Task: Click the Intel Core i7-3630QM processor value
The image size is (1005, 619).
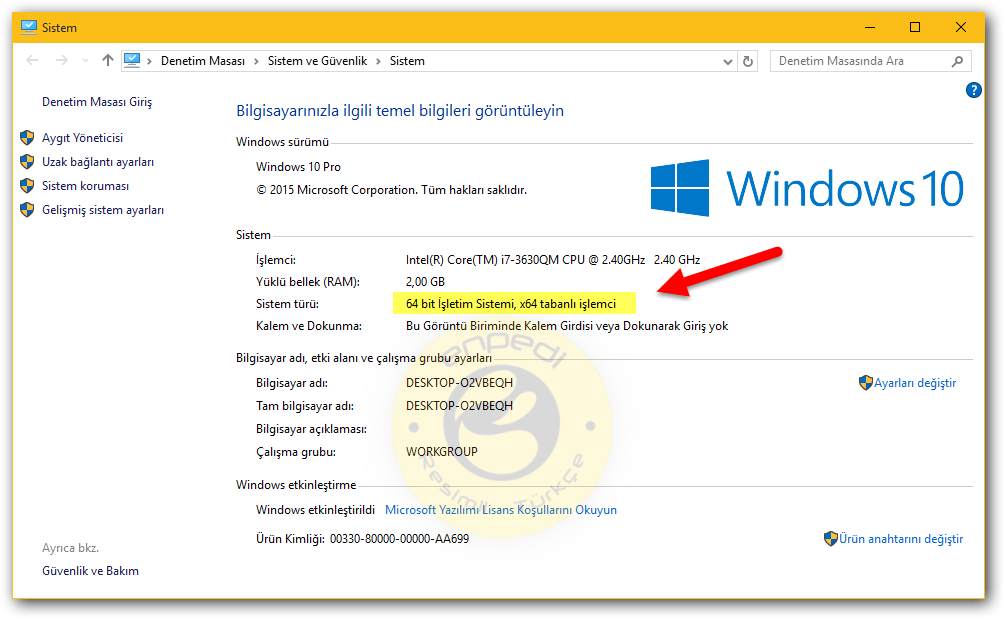Action: [x=552, y=260]
